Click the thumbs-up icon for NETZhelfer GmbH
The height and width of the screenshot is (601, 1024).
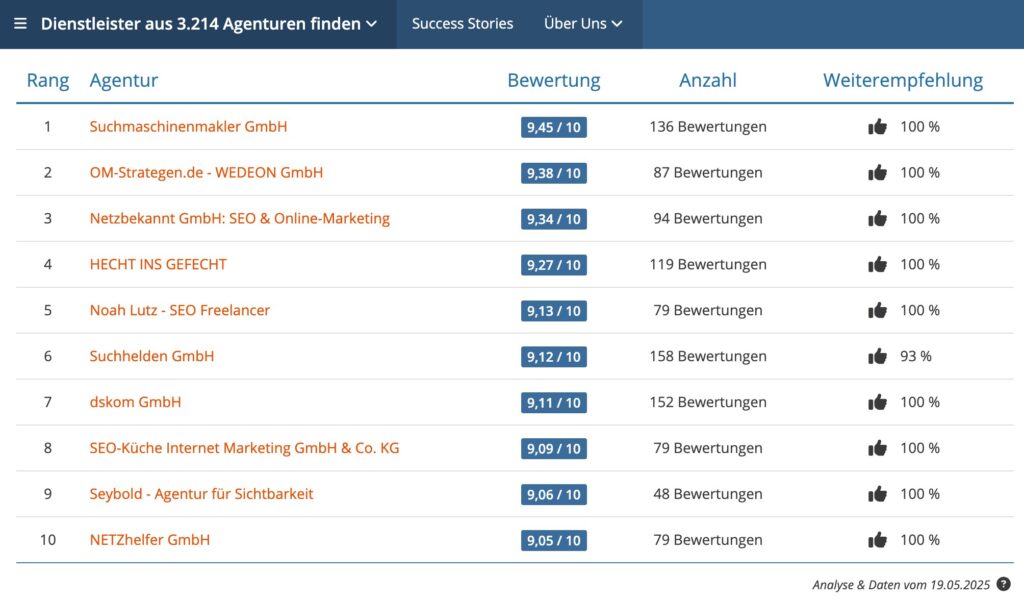(x=877, y=540)
